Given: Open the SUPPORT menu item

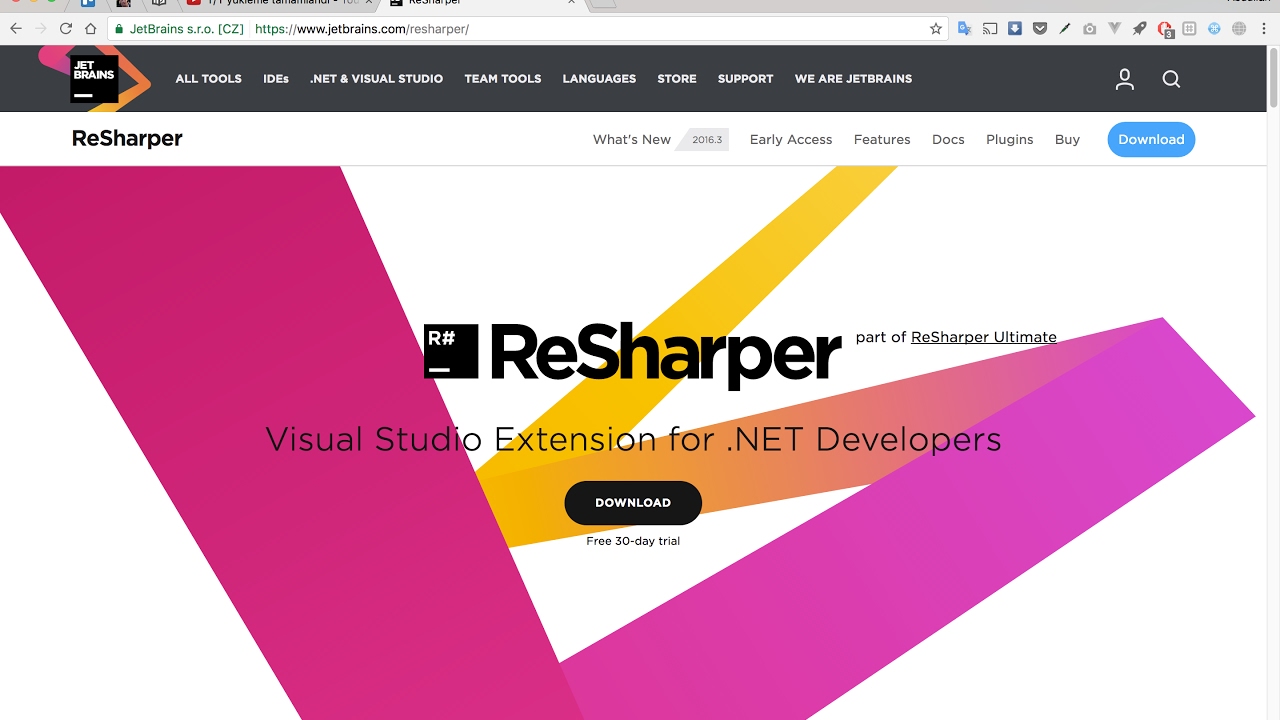Looking at the screenshot, I should [745, 79].
